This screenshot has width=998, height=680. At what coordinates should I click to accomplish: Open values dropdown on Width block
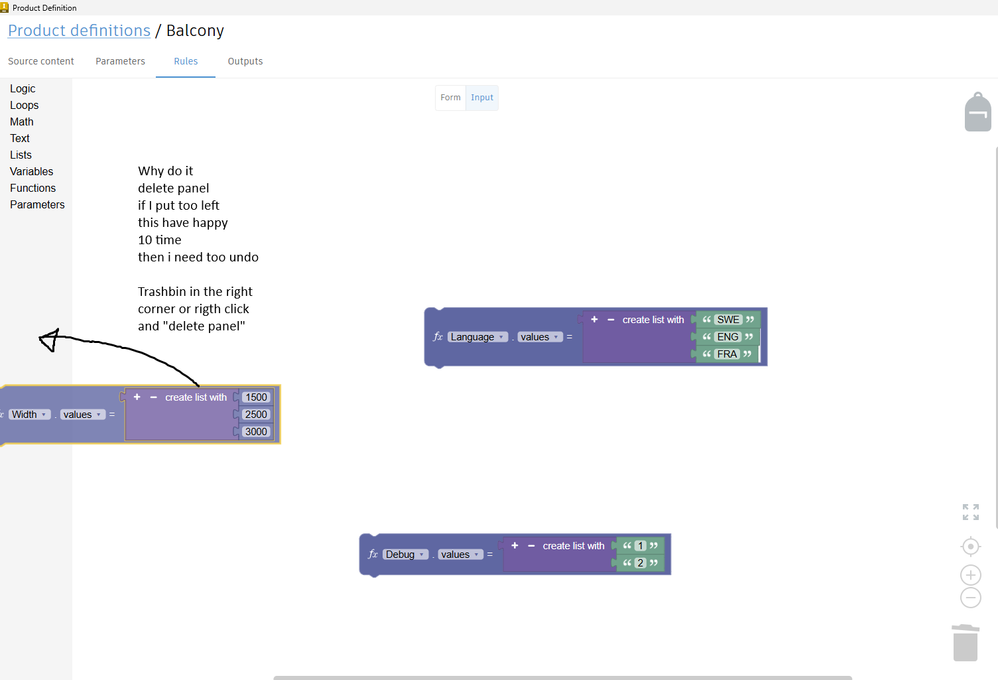tap(83, 414)
